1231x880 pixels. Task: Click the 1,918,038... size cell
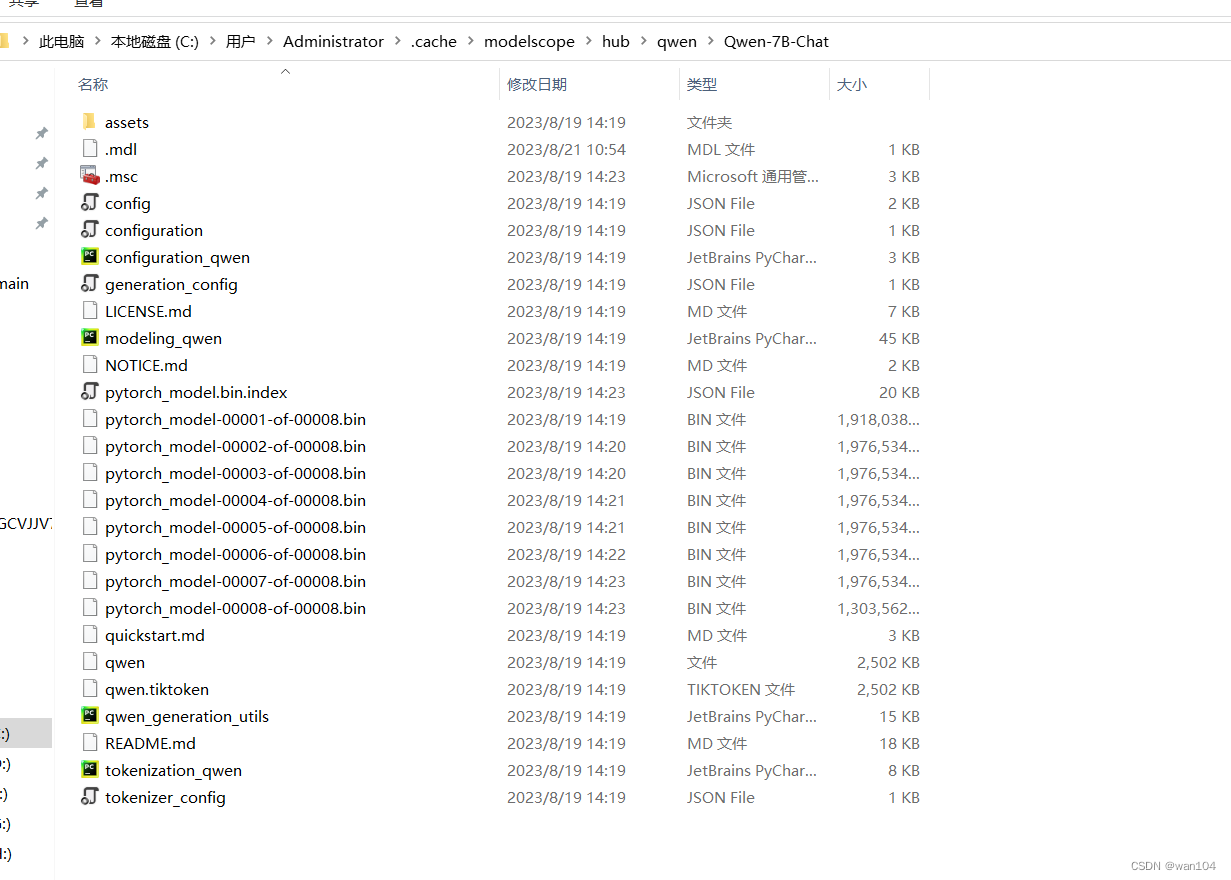pos(878,419)
